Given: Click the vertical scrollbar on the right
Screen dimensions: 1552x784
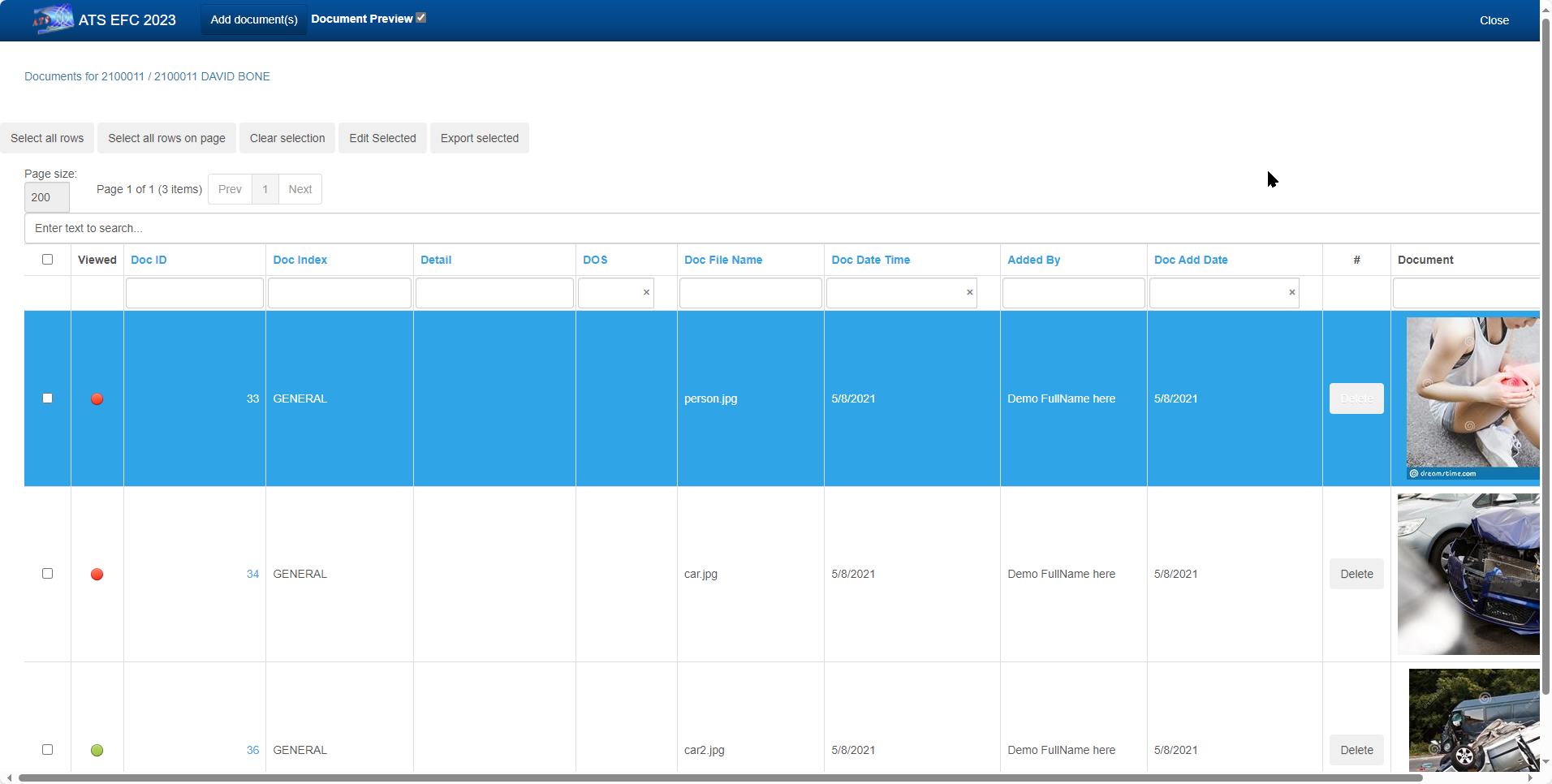Looking at the screenshot, I should [1546, 357].
